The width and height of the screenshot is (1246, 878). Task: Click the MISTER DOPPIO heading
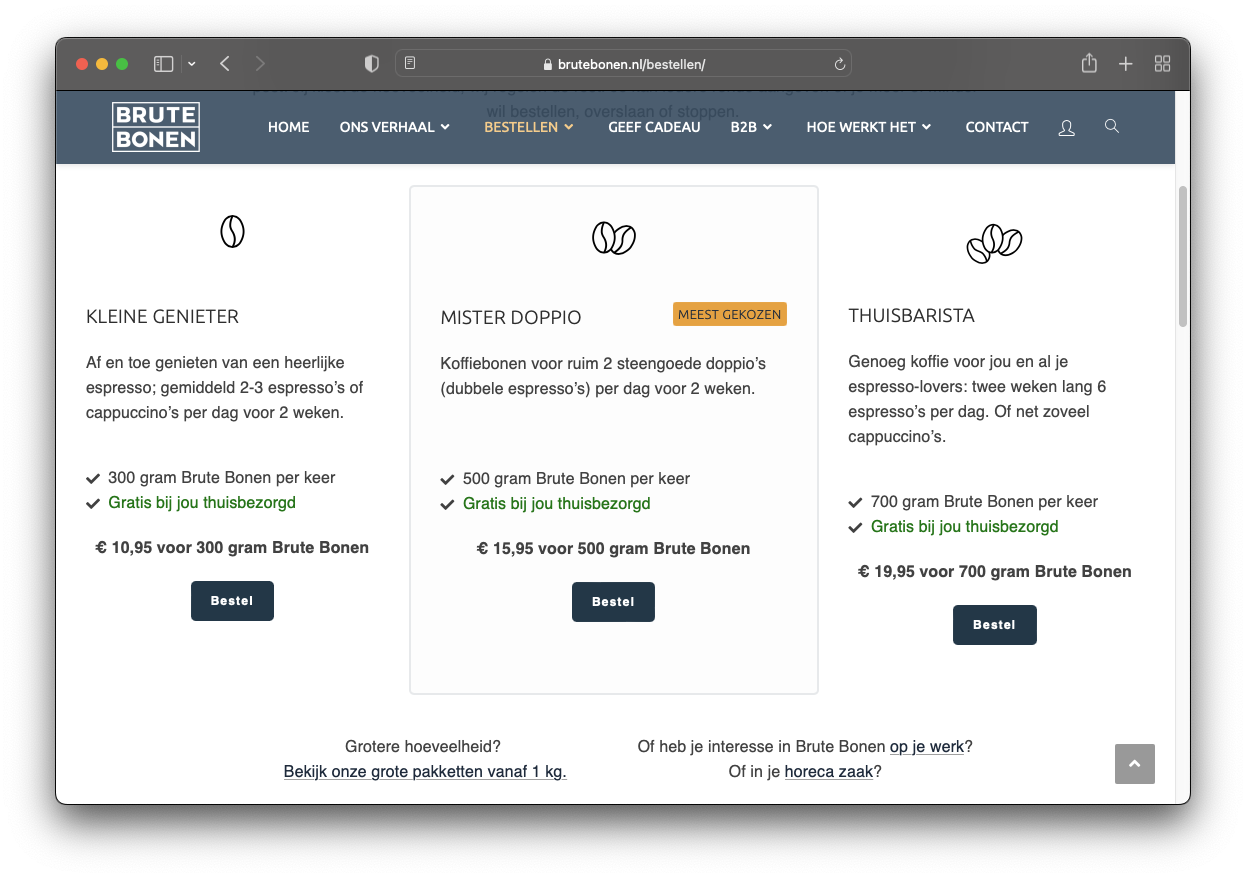pyautogui.click(x=510, y=318)
